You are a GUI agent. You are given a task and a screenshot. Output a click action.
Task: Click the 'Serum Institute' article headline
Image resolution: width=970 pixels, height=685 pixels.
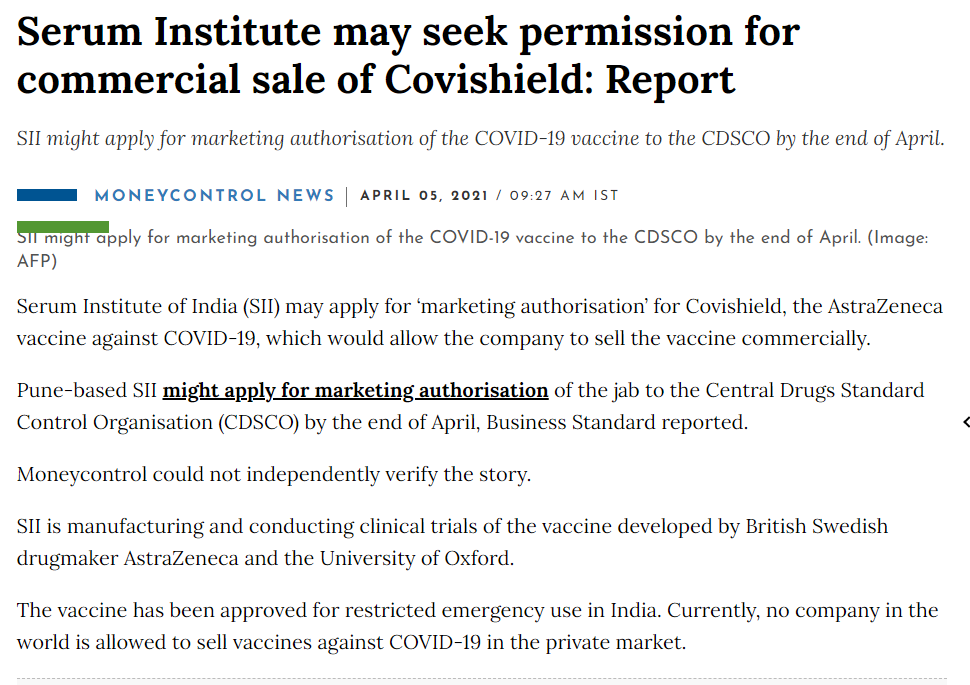[x=408, y=56]
